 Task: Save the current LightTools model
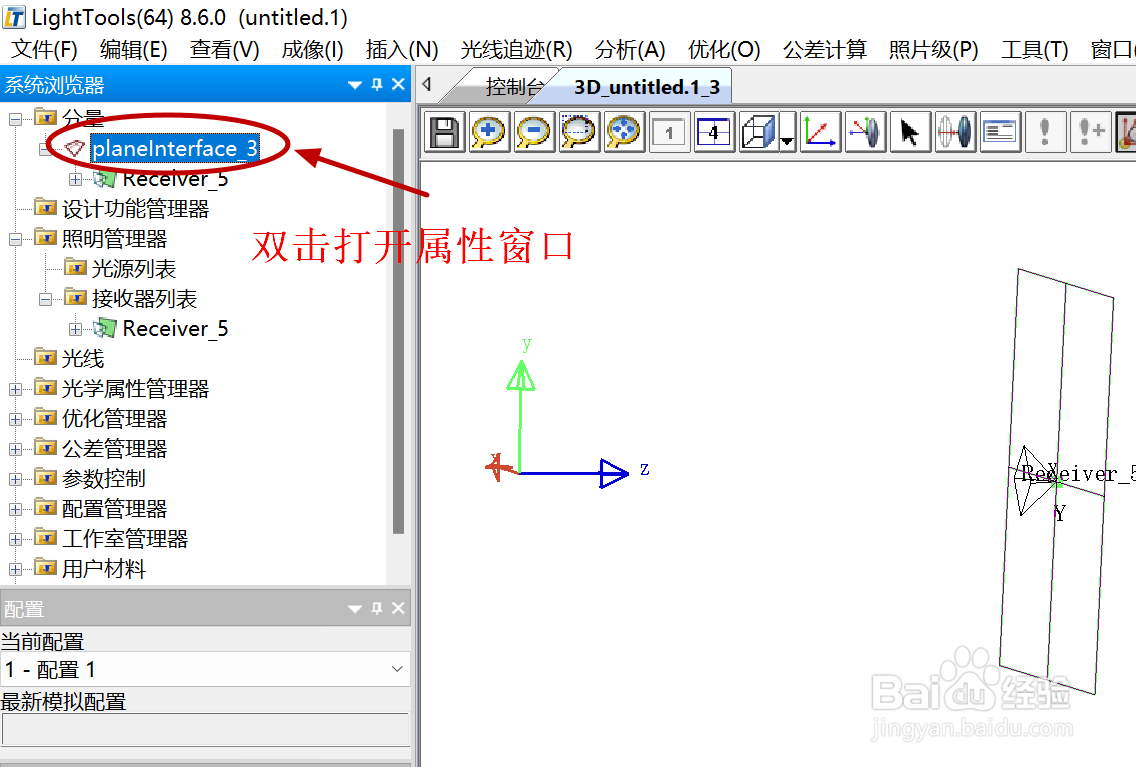(x=445, y=131)
